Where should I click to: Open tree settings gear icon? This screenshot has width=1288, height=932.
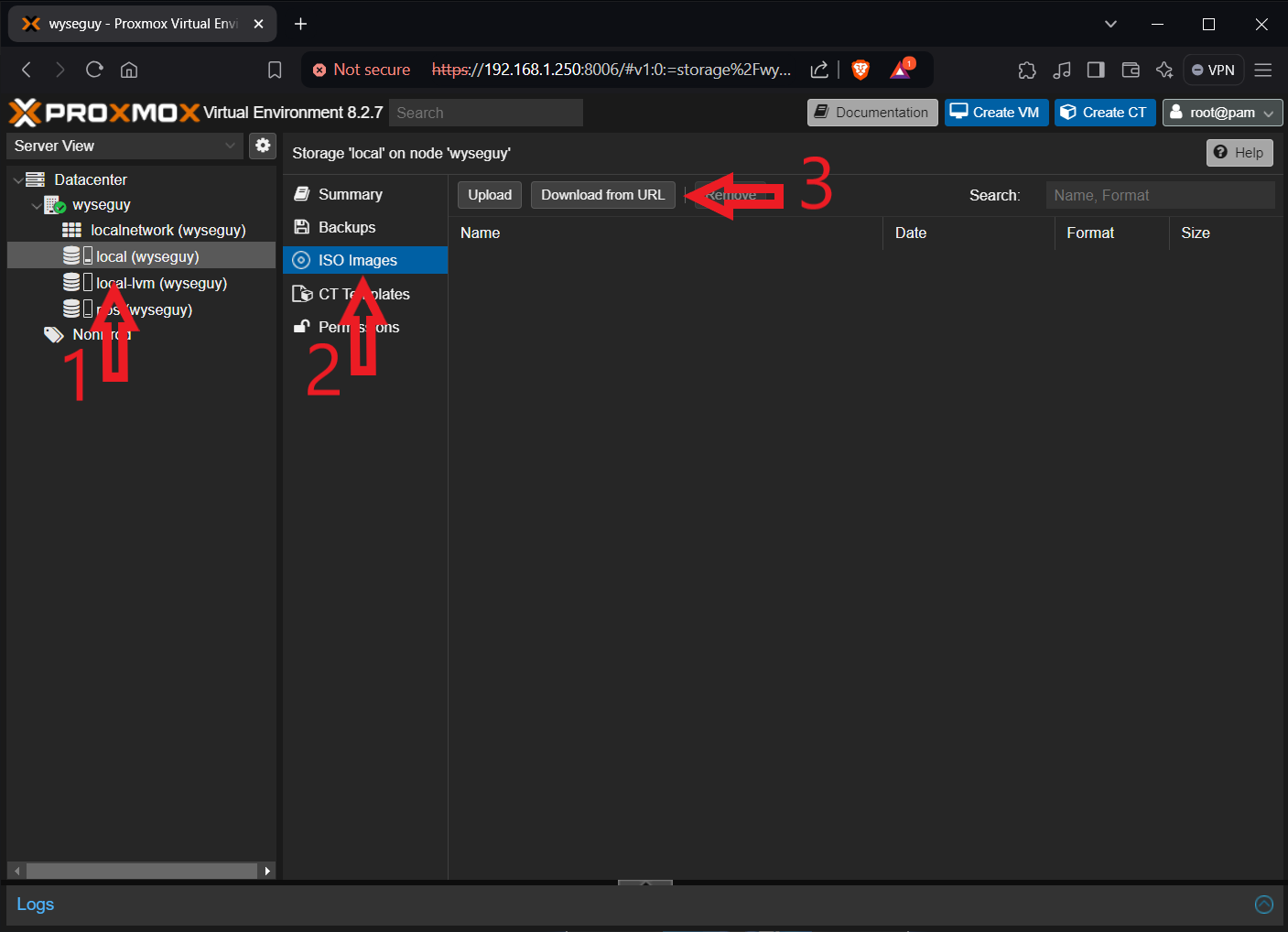point(263,146)
